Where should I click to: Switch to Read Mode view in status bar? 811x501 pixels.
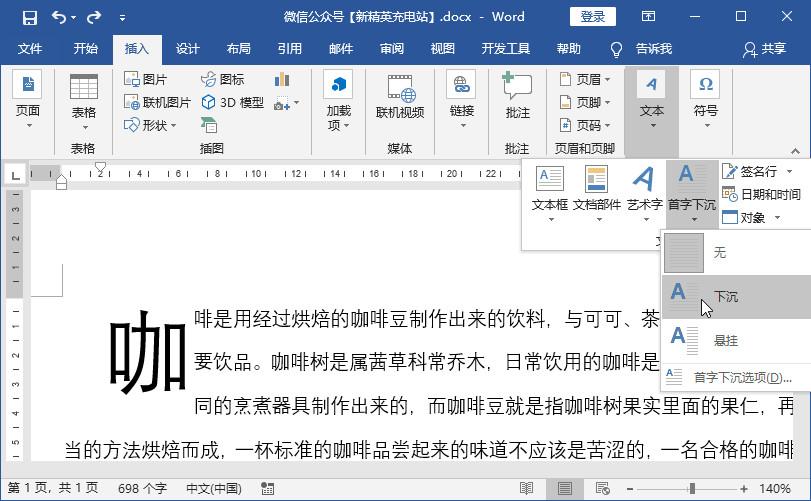tap(527, 488)
